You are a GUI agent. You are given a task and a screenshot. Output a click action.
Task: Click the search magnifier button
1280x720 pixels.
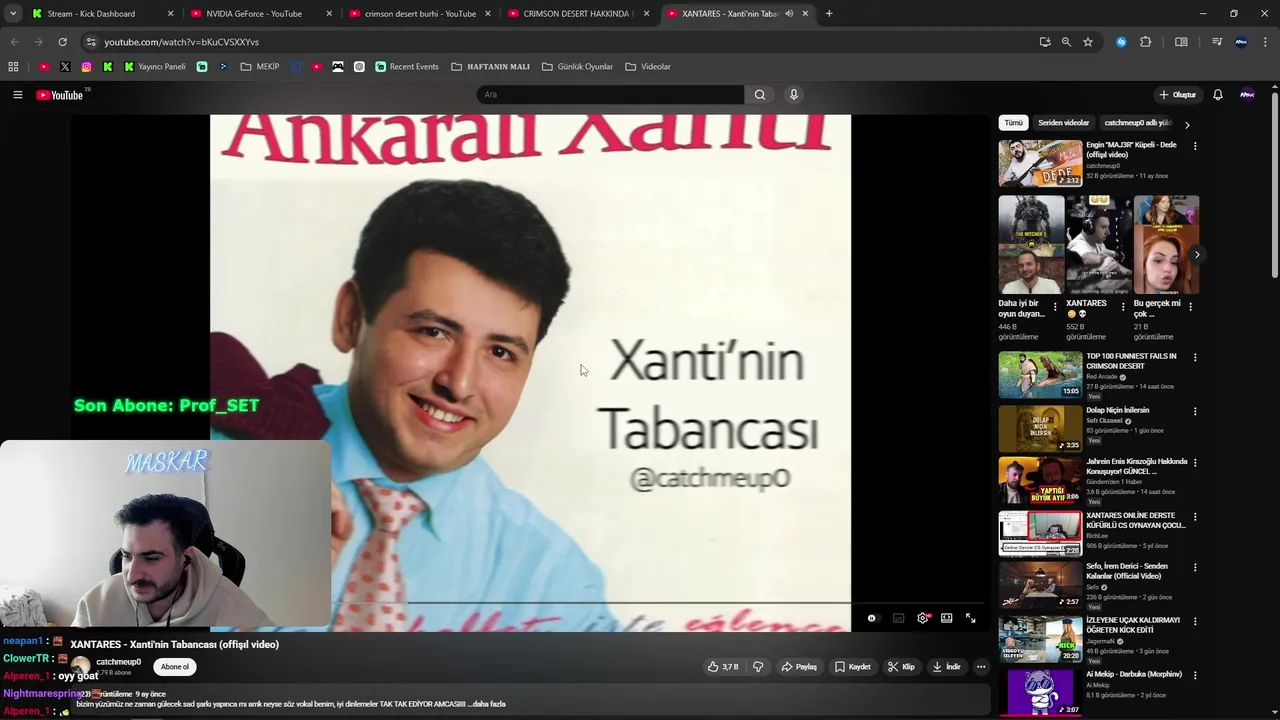point(760,95)
